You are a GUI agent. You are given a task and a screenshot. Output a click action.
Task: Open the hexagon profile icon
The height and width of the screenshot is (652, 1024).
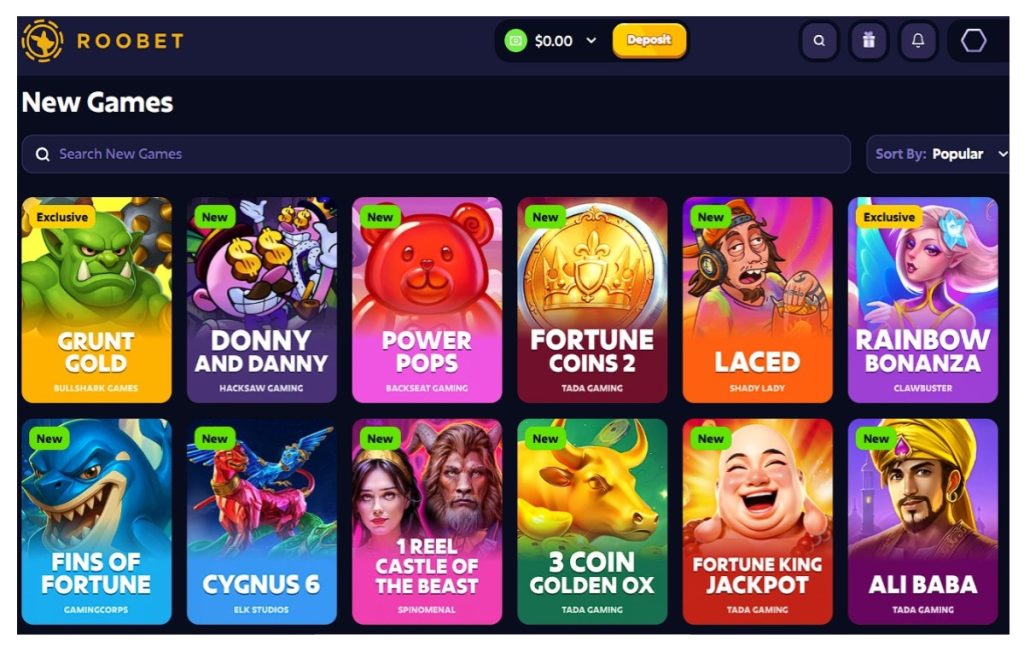click(973, 41)
